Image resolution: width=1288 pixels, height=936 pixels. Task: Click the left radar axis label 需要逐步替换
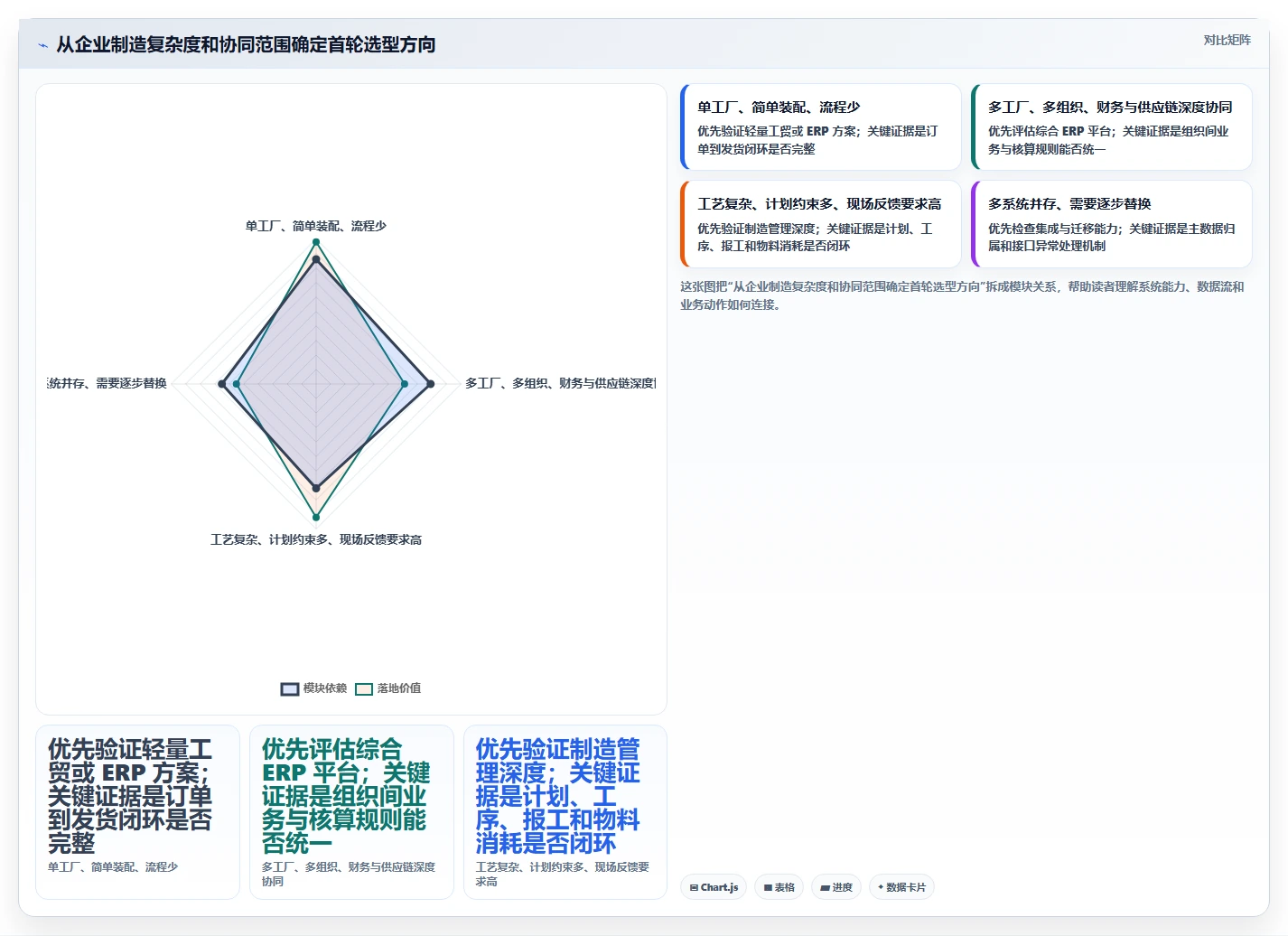click(x=107, y=383)
